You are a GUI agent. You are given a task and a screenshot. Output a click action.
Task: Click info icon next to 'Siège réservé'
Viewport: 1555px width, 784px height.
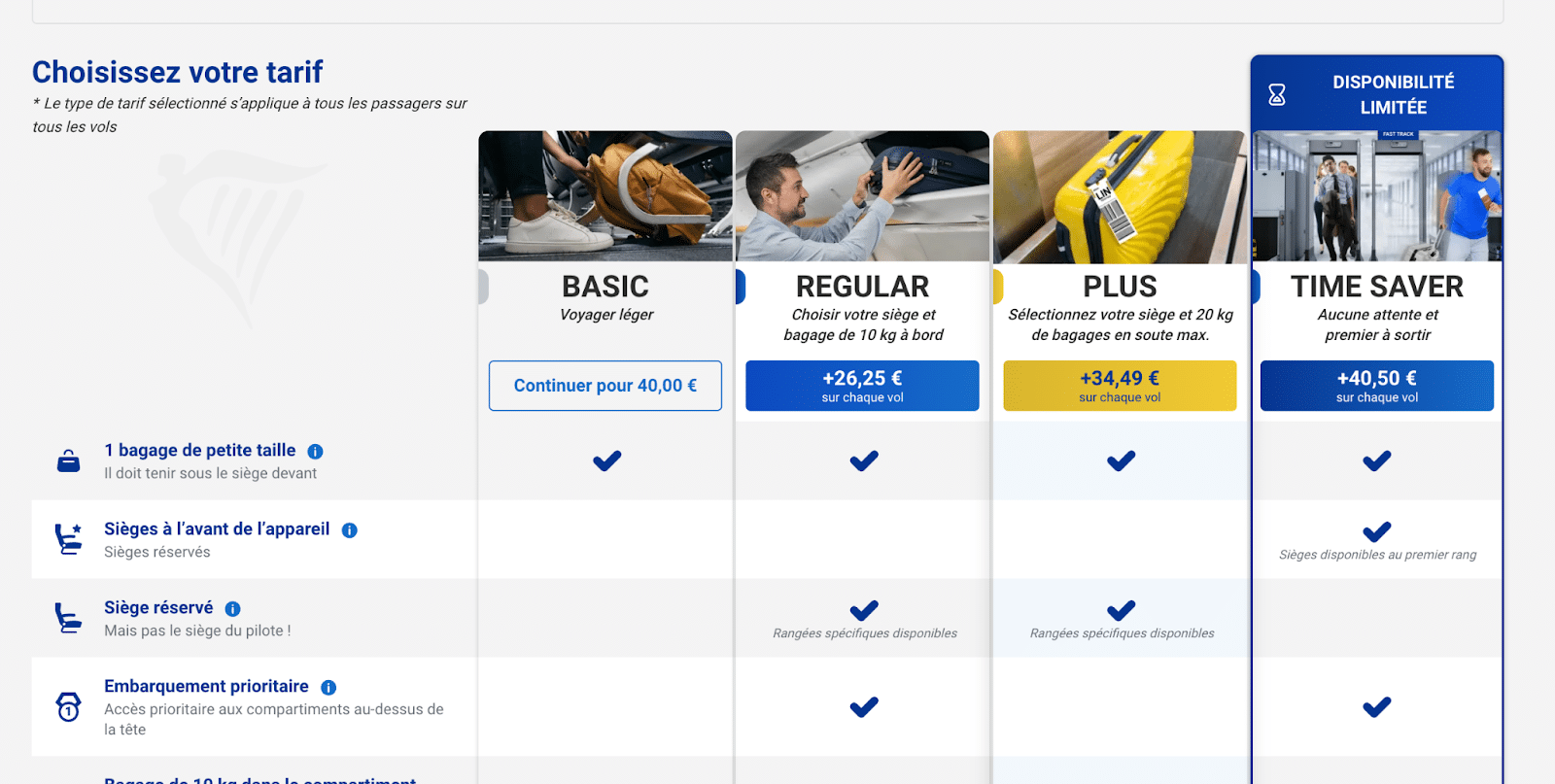pyautogui.click(x=232, y=609)
